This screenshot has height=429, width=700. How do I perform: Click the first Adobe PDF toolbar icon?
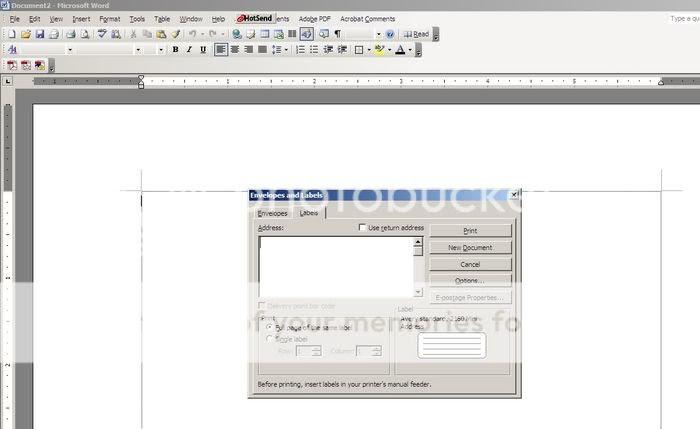[x=12, y=66]
